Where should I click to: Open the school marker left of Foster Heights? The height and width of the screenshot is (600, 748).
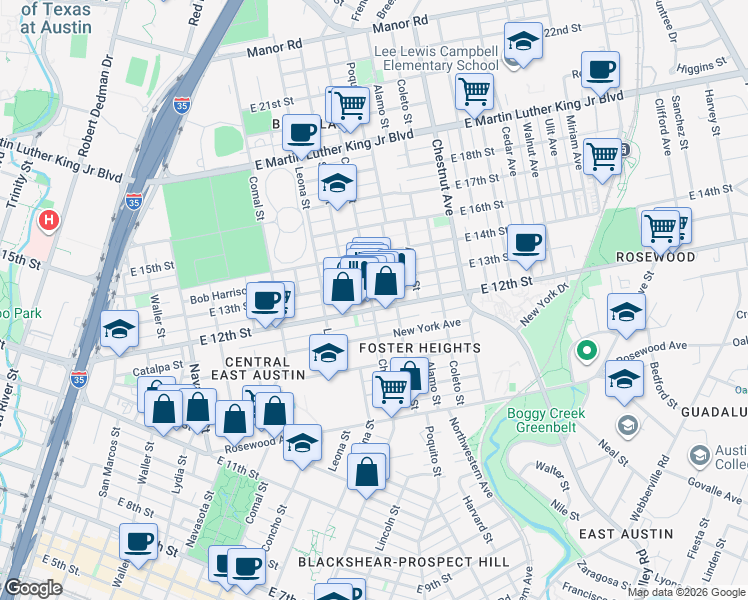(328, 354)
